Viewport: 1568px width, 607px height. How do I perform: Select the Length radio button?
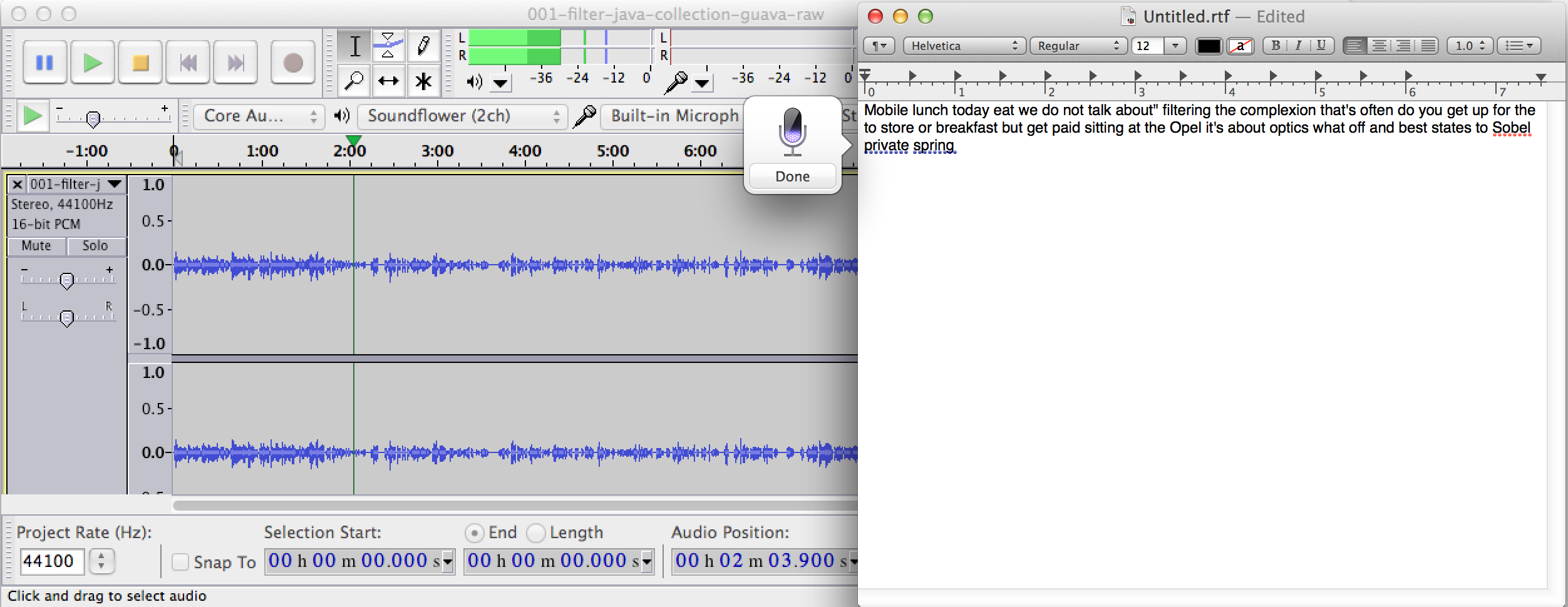535,533
